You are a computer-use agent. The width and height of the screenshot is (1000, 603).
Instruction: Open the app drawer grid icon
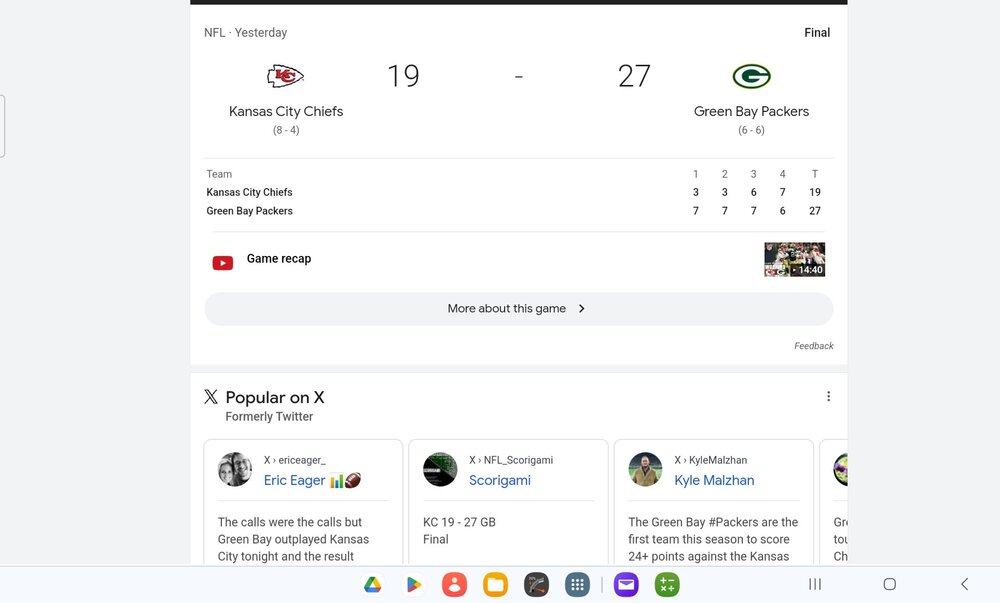577,585
